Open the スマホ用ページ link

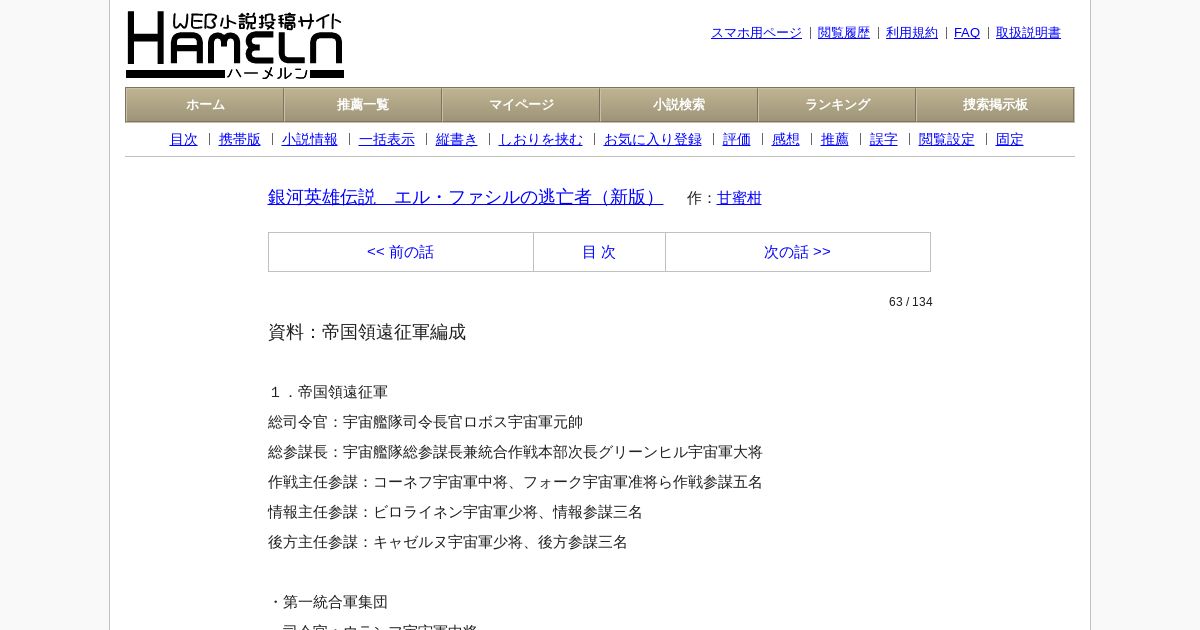pos(756,33)
